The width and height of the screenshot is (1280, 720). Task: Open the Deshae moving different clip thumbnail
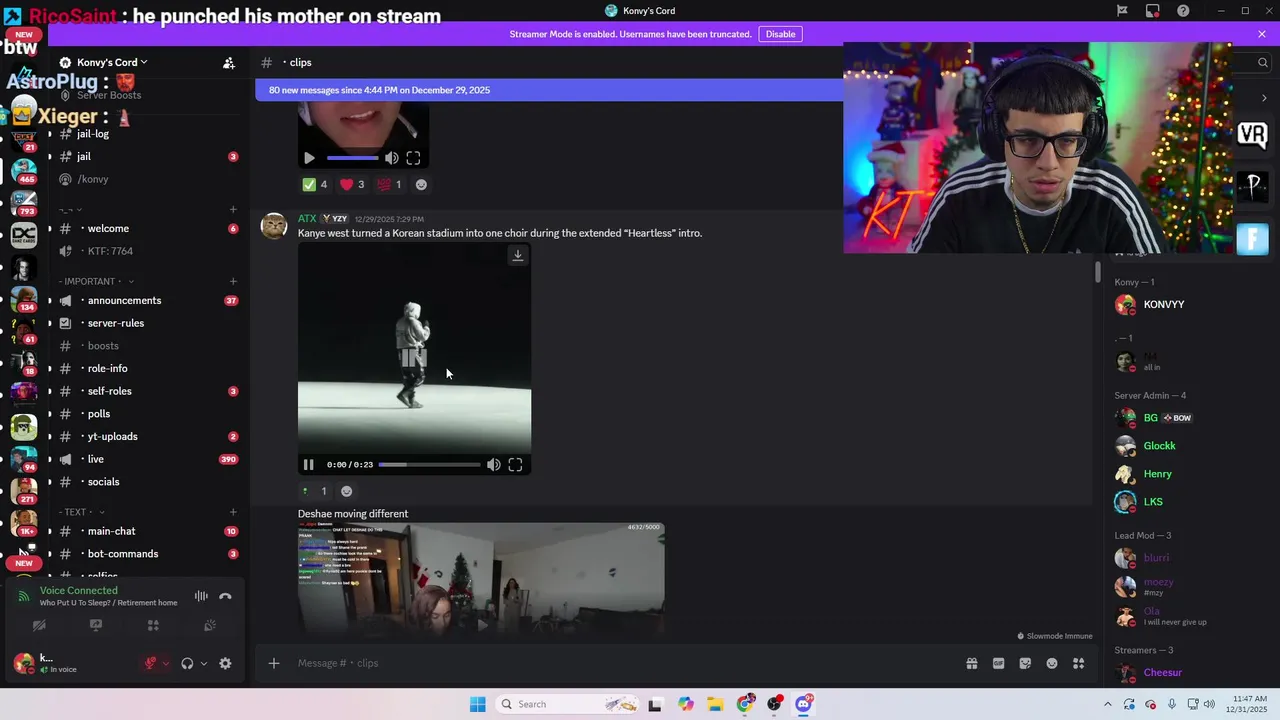pyautogui.click(x=481, y=577)
